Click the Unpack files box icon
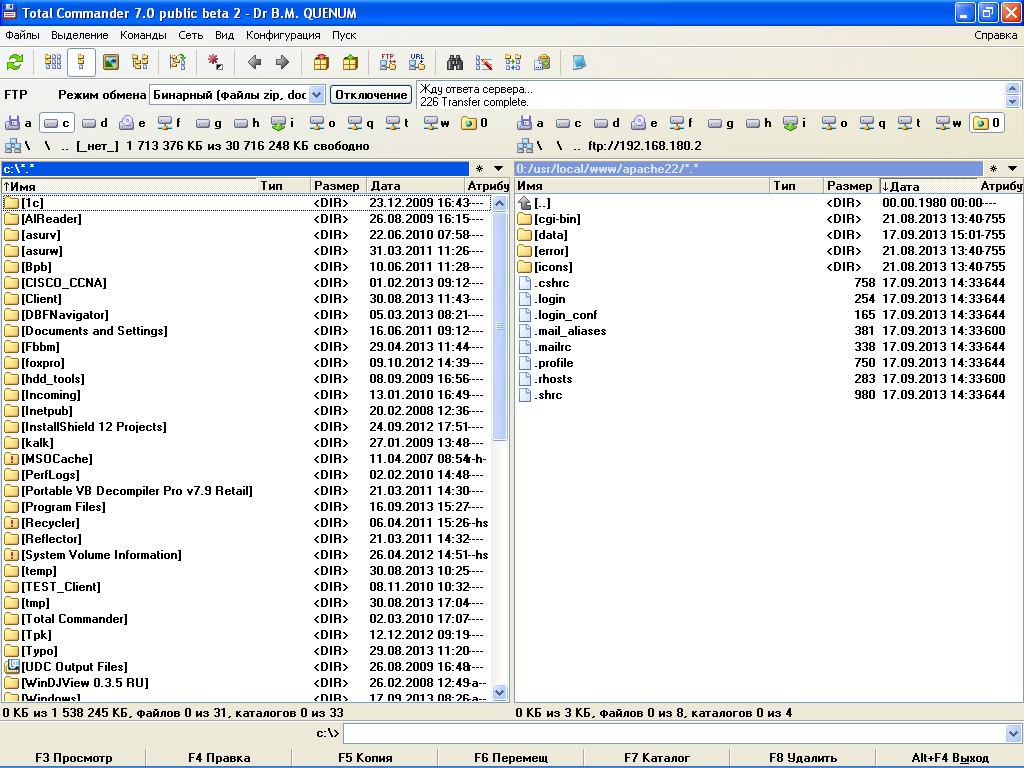 350,63
